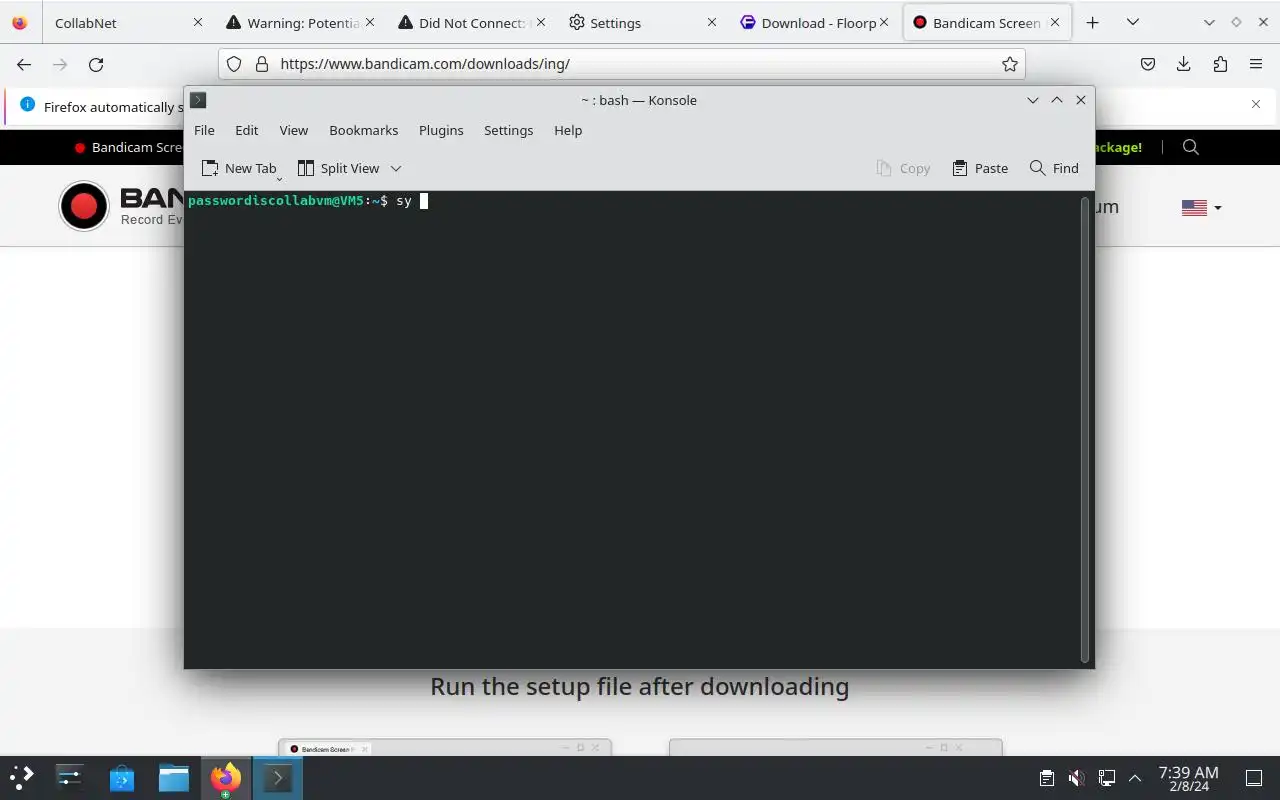Click the Find button in Konsole

click(1054, 168)
